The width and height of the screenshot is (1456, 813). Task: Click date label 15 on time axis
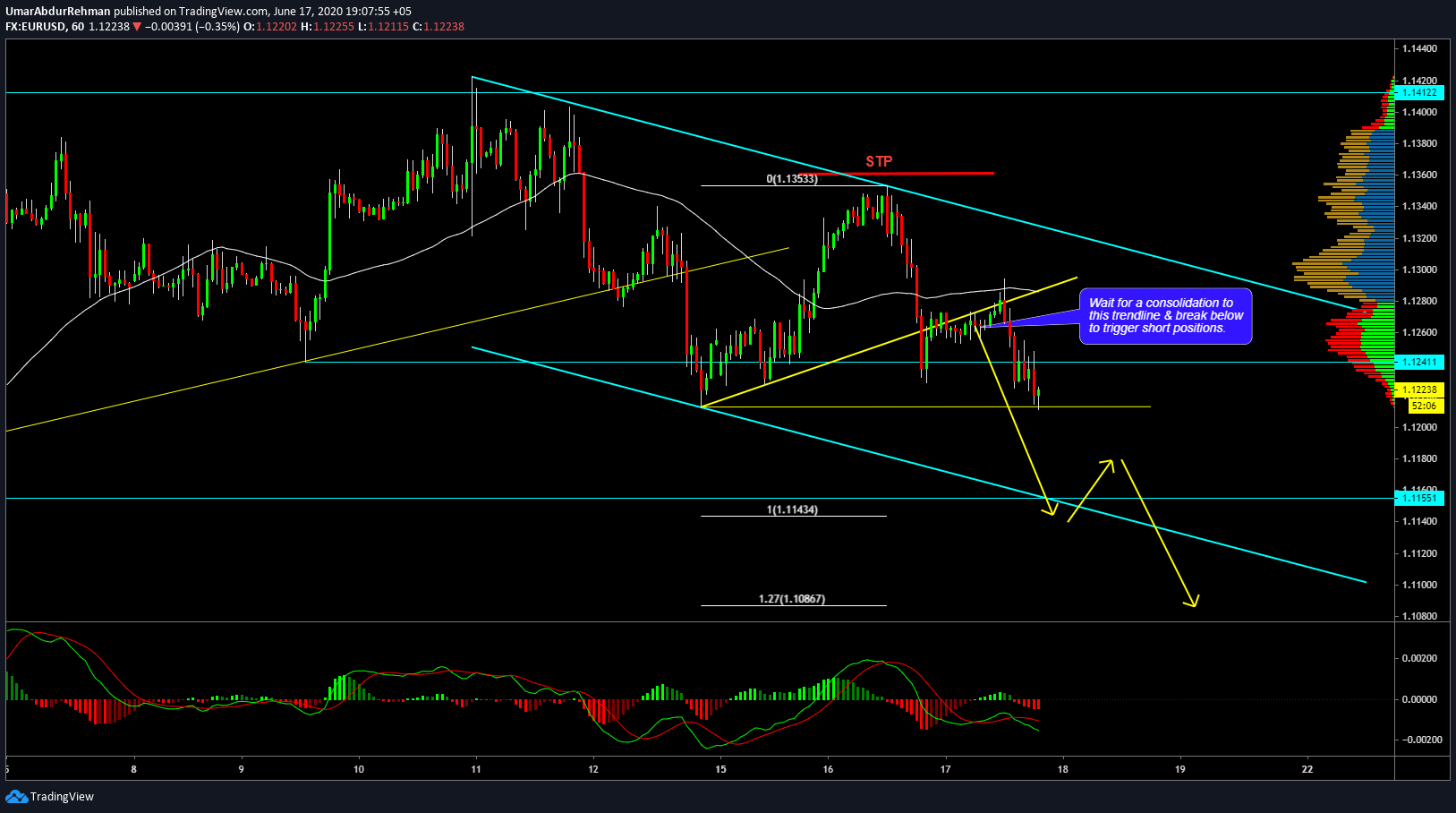point(721,769)
